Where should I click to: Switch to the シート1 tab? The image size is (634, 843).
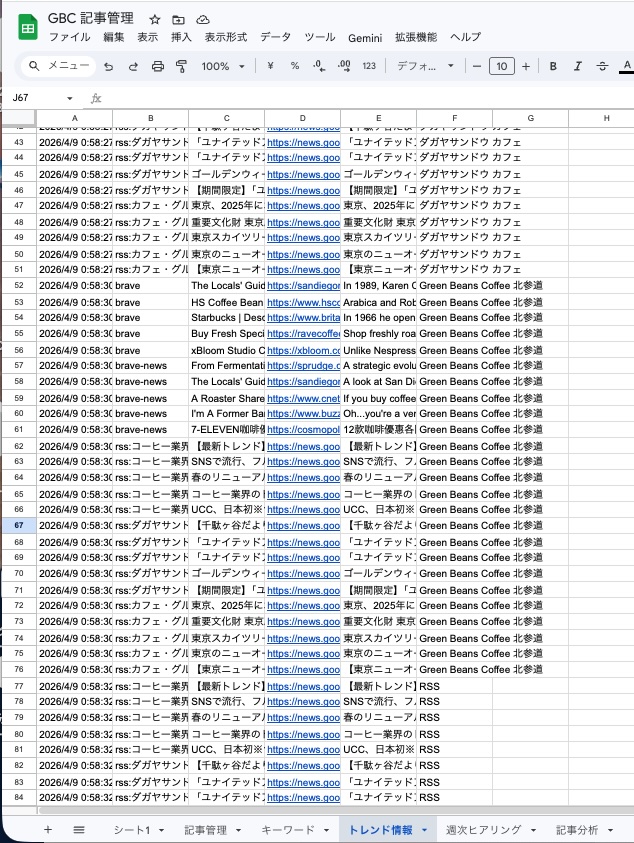coord(132,830)
